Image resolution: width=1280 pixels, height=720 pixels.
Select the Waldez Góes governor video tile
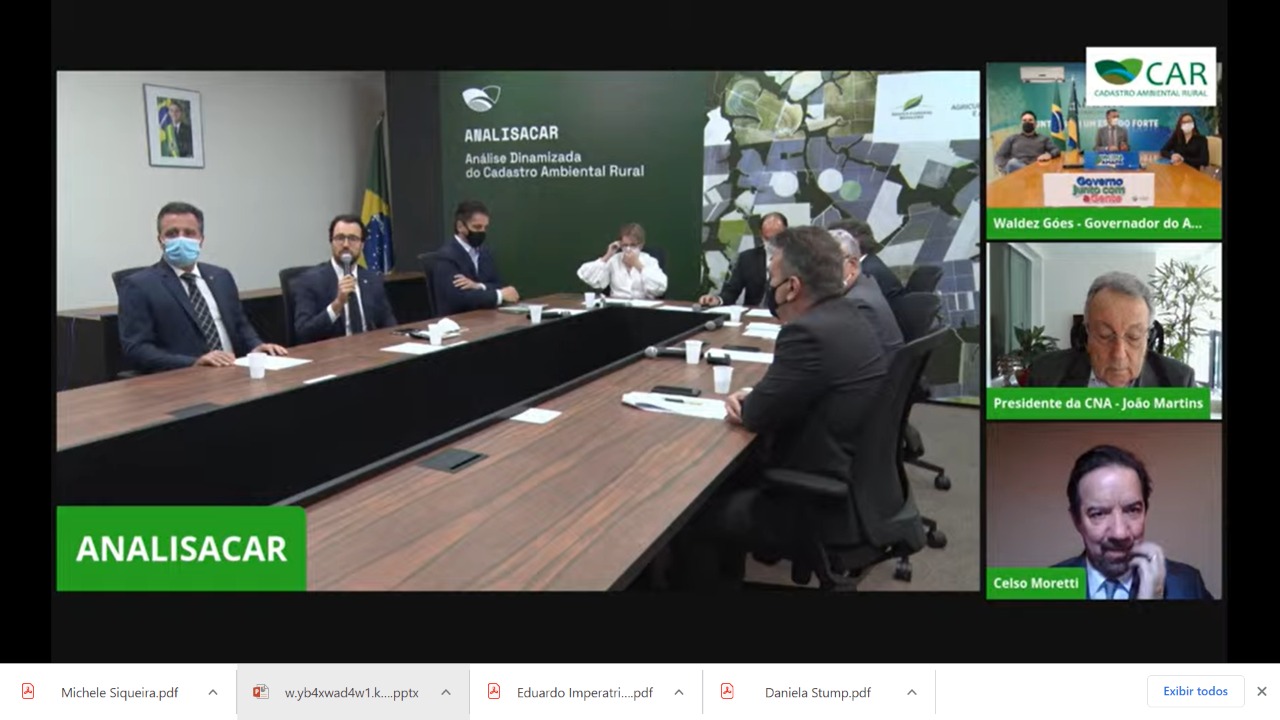pyautogui.click(x=1103, y=151)
